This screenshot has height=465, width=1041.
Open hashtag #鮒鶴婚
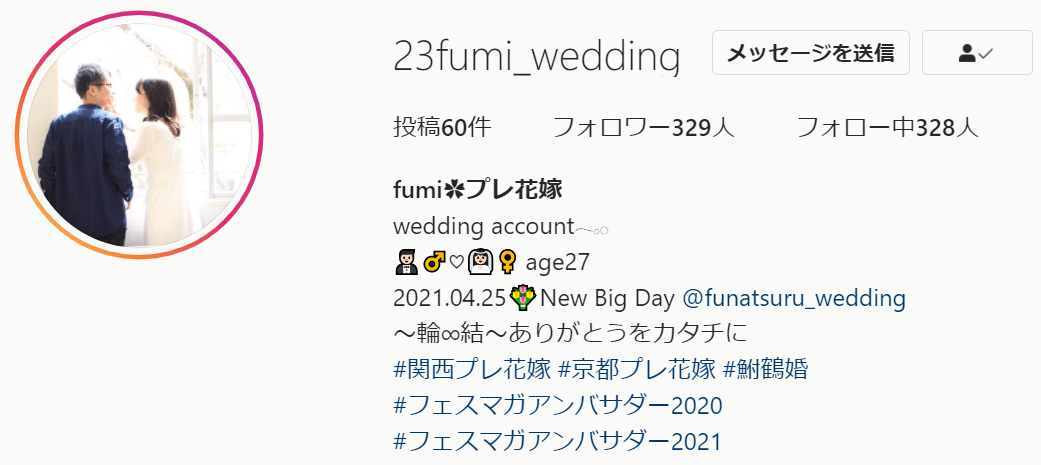pyautogui.click(x=765, y=369)
